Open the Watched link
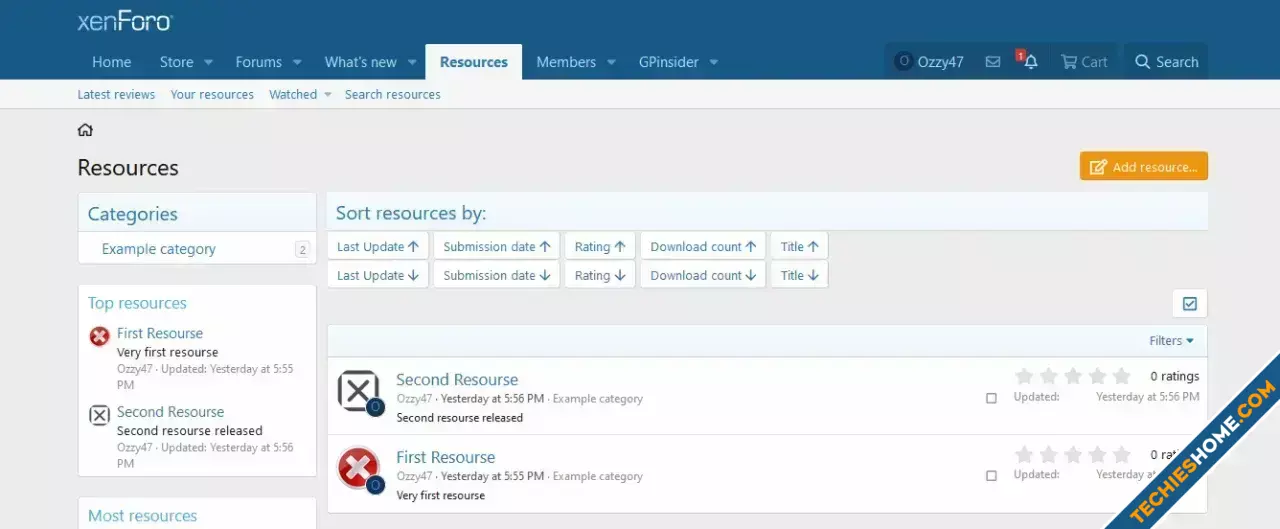The width and height of the screenshot is (1280, 529). [x=293, y=95]
